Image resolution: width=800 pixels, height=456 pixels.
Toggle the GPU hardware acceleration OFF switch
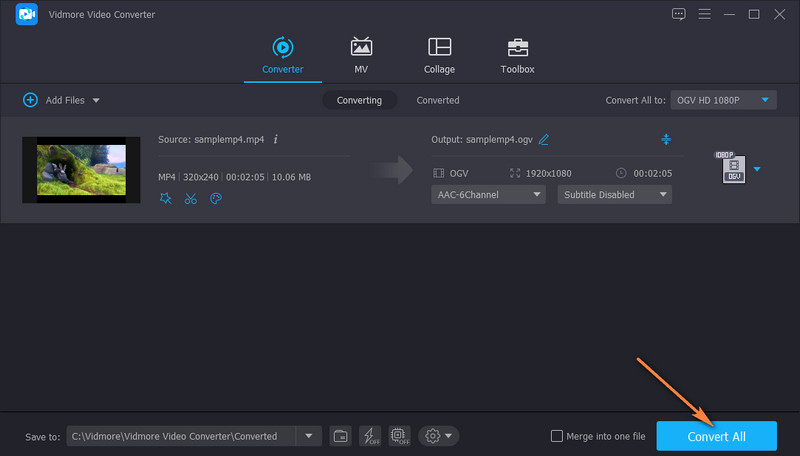tap(399, 436)
